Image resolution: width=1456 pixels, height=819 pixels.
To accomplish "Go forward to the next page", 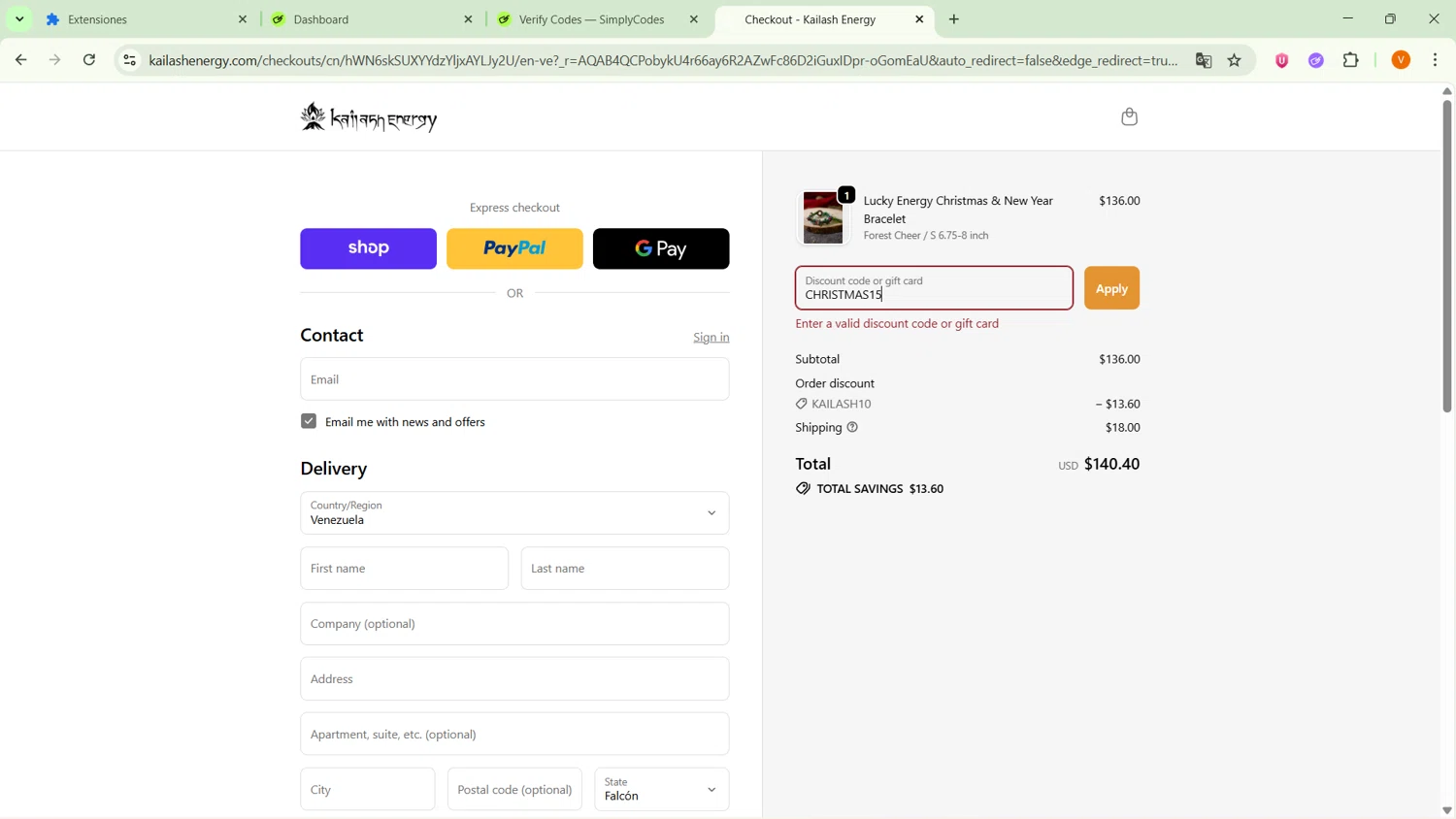I will [55, 60].
